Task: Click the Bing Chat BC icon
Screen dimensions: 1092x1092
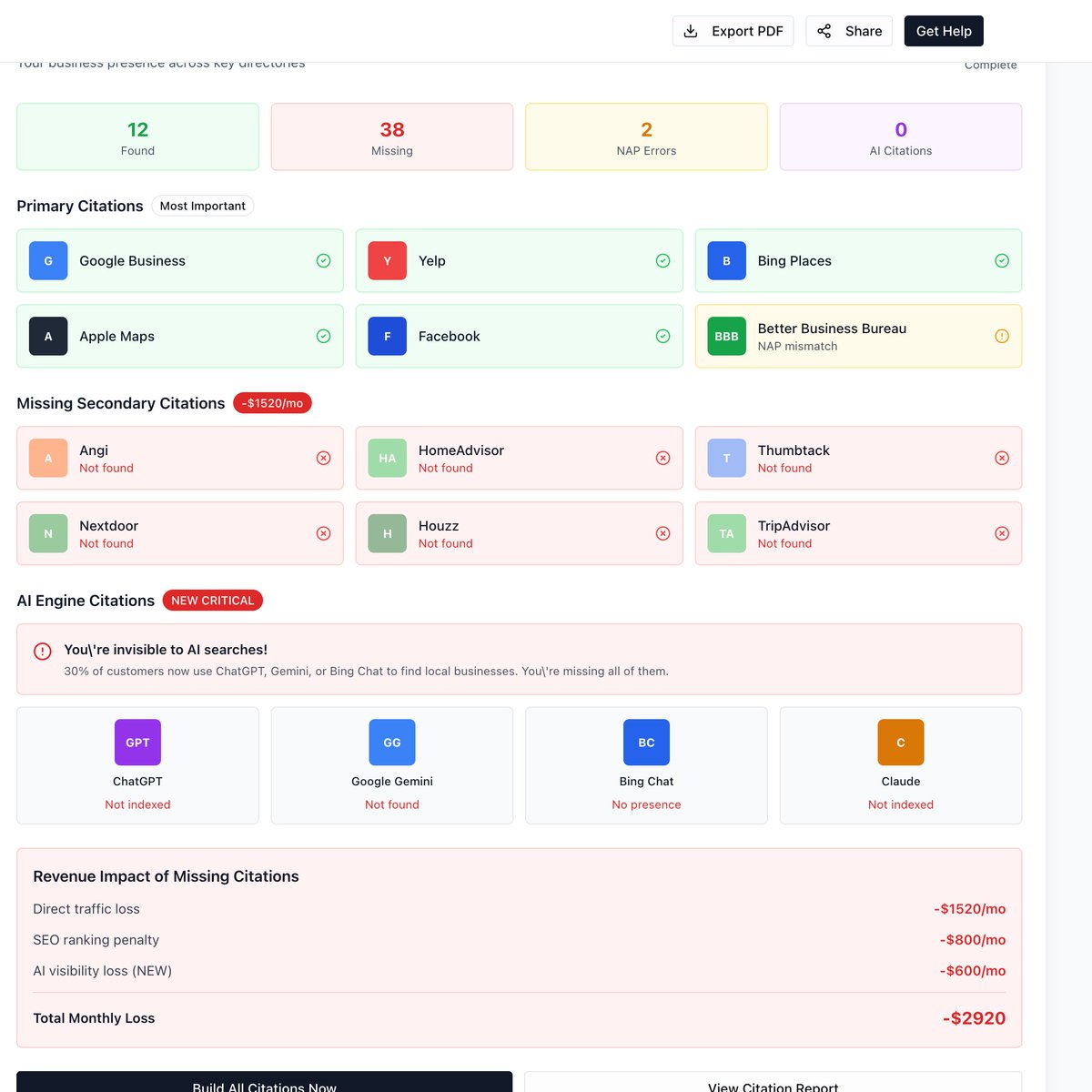Action: pyautogui.click(x=646, y=743)
